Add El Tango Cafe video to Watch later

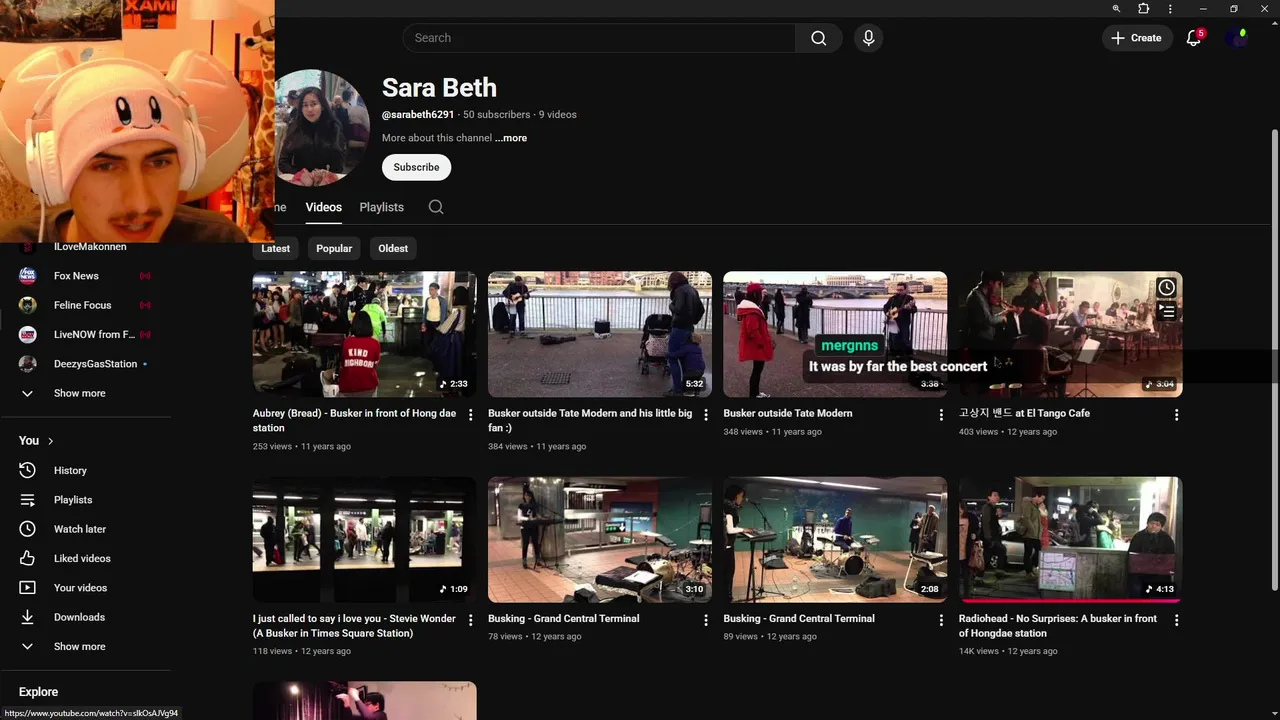[x=1166, y=288]
